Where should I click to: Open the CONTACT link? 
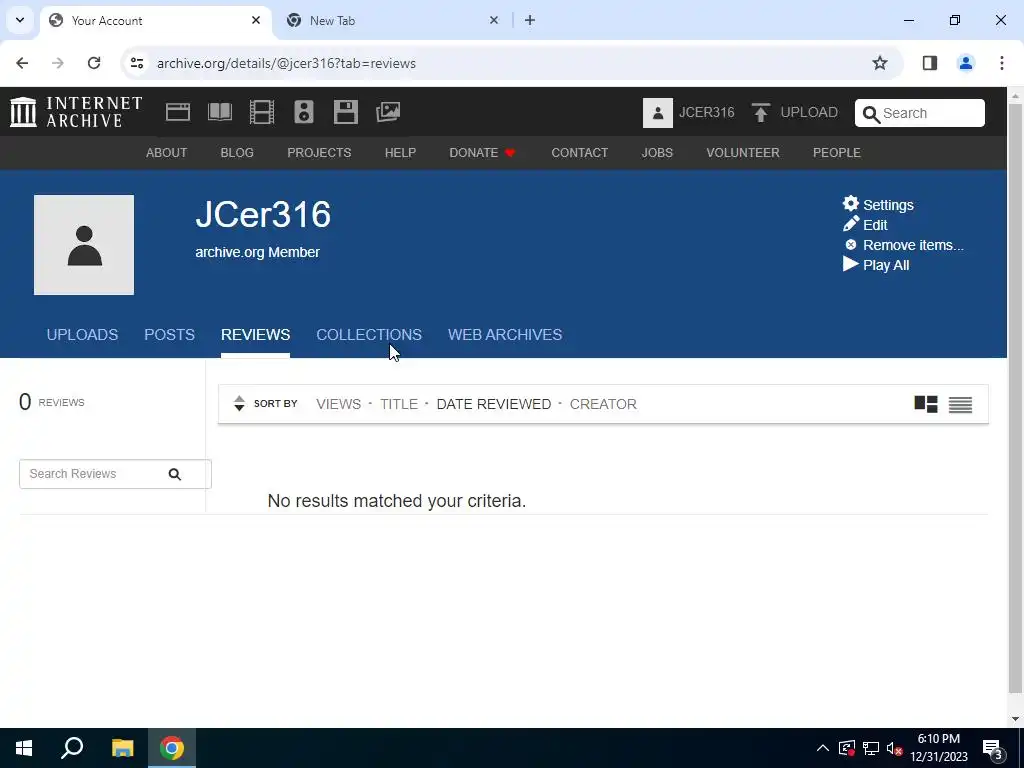tap(579, 153)
